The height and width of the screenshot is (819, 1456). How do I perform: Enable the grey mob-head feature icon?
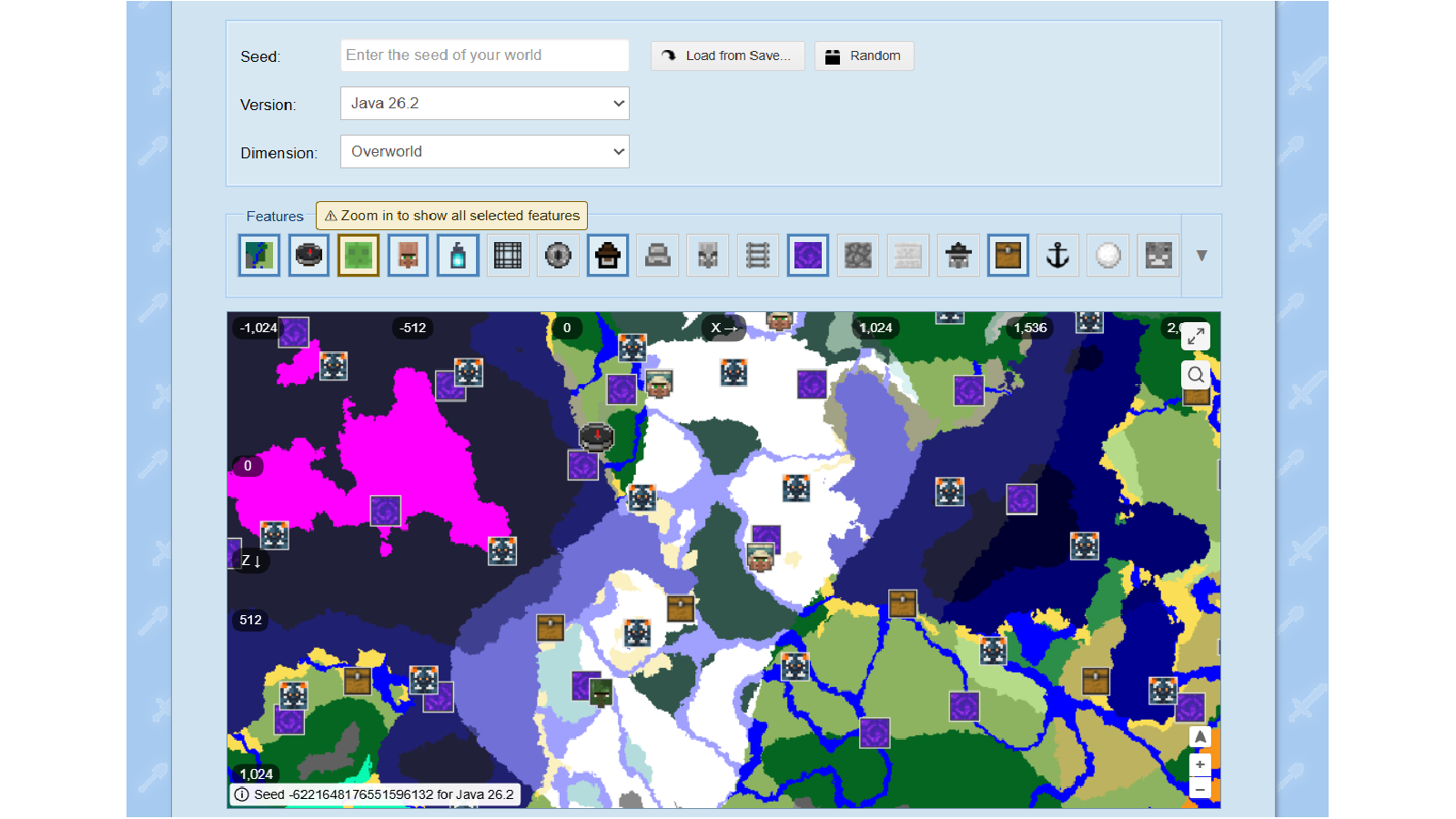[708, 256]
